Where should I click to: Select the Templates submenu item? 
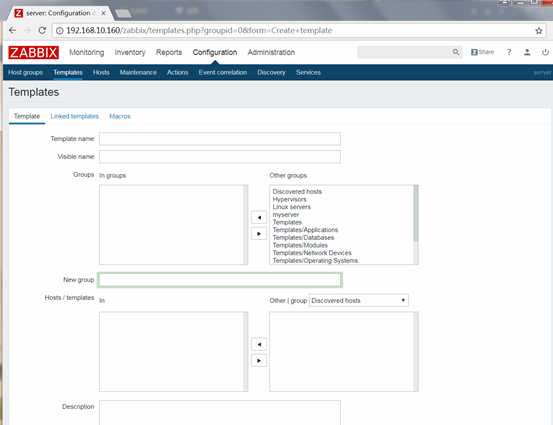point(68,72)
